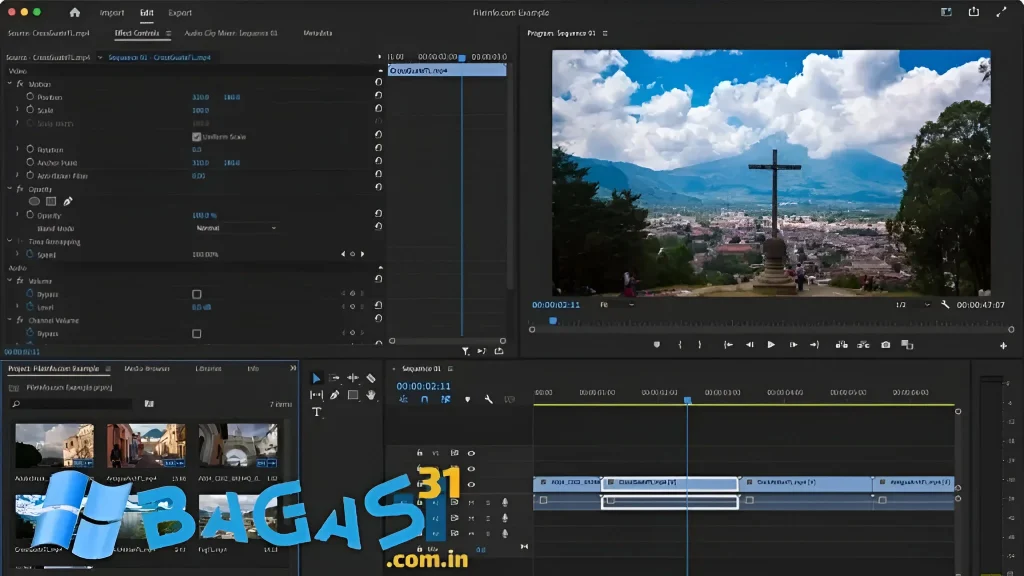Switch to the Import tab
This screenshot has height=576, width=1024.
click(112, 12)
